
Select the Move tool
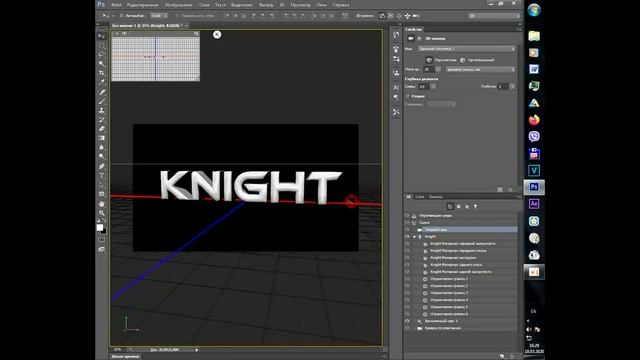pos(102,36)
